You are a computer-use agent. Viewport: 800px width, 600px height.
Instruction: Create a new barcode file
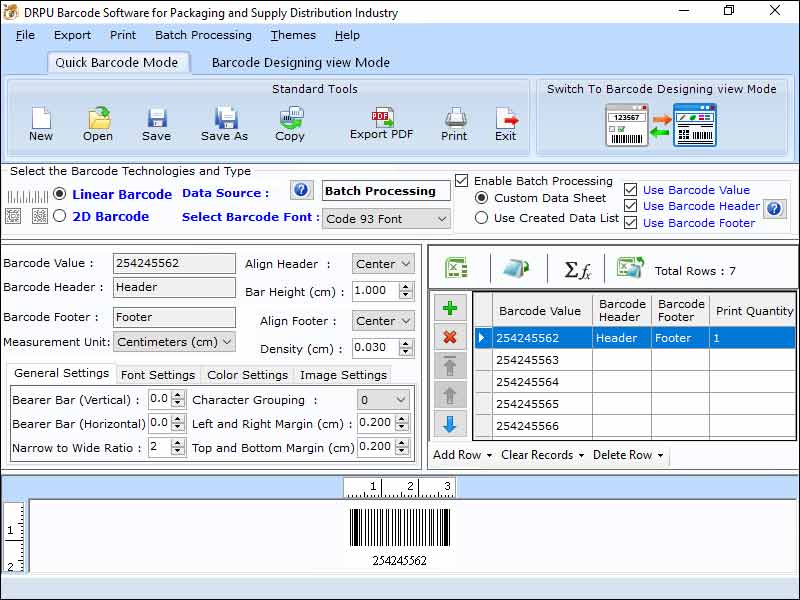click(40, 122)
